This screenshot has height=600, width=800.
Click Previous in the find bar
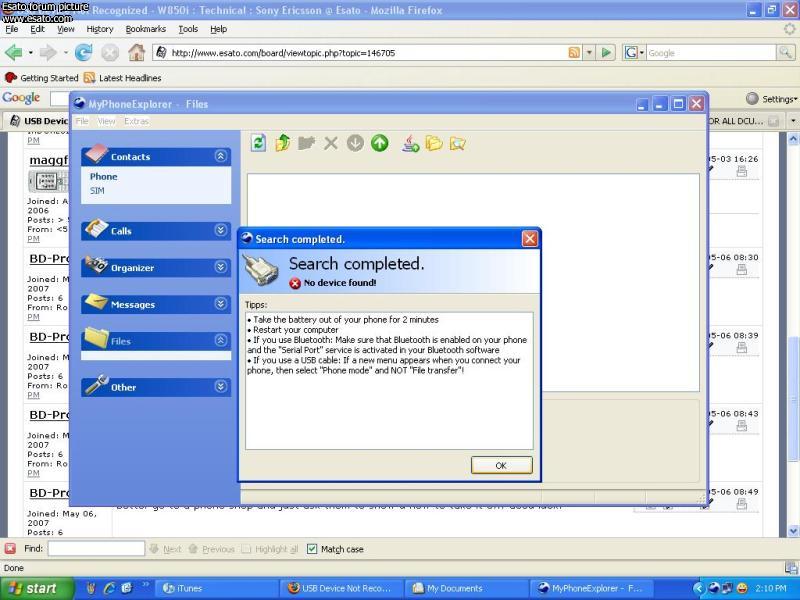[211, 549]
